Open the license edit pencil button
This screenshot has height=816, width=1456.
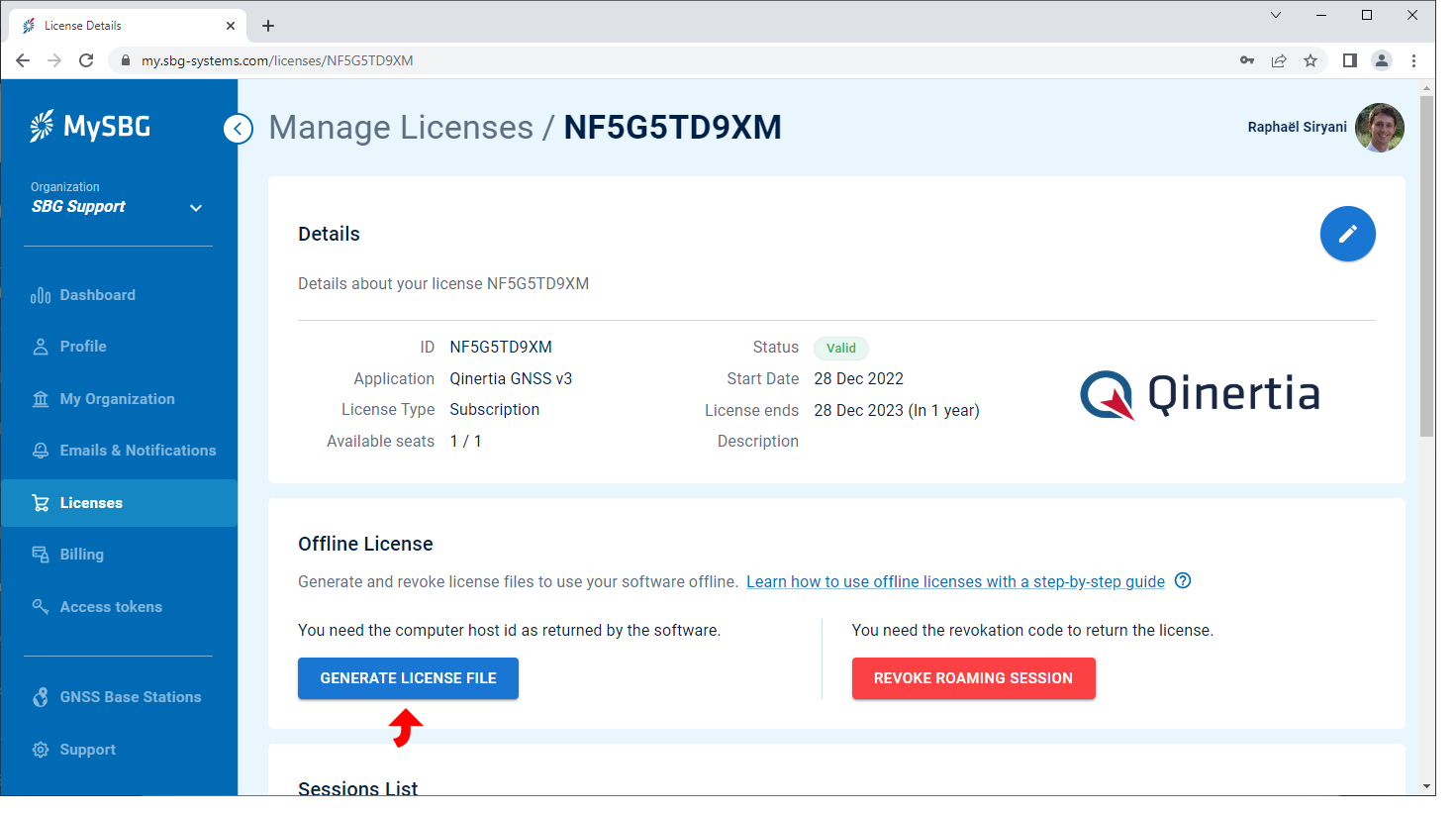point(1347,234)
